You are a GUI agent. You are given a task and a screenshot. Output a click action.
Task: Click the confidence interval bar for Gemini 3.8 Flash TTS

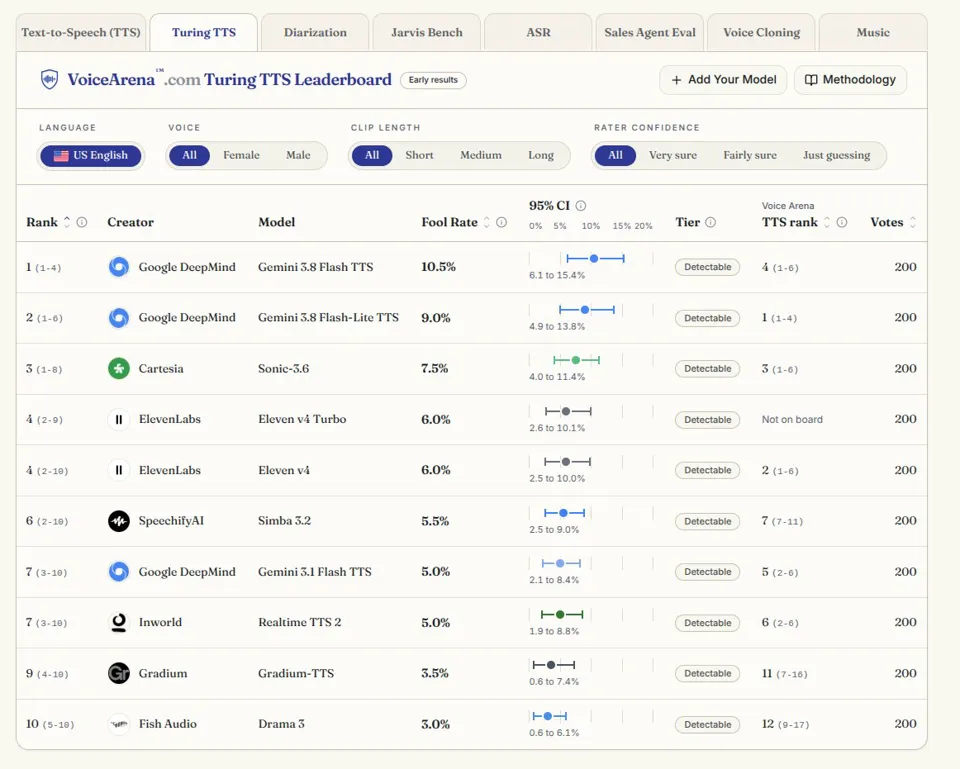(x=595, y=259)
